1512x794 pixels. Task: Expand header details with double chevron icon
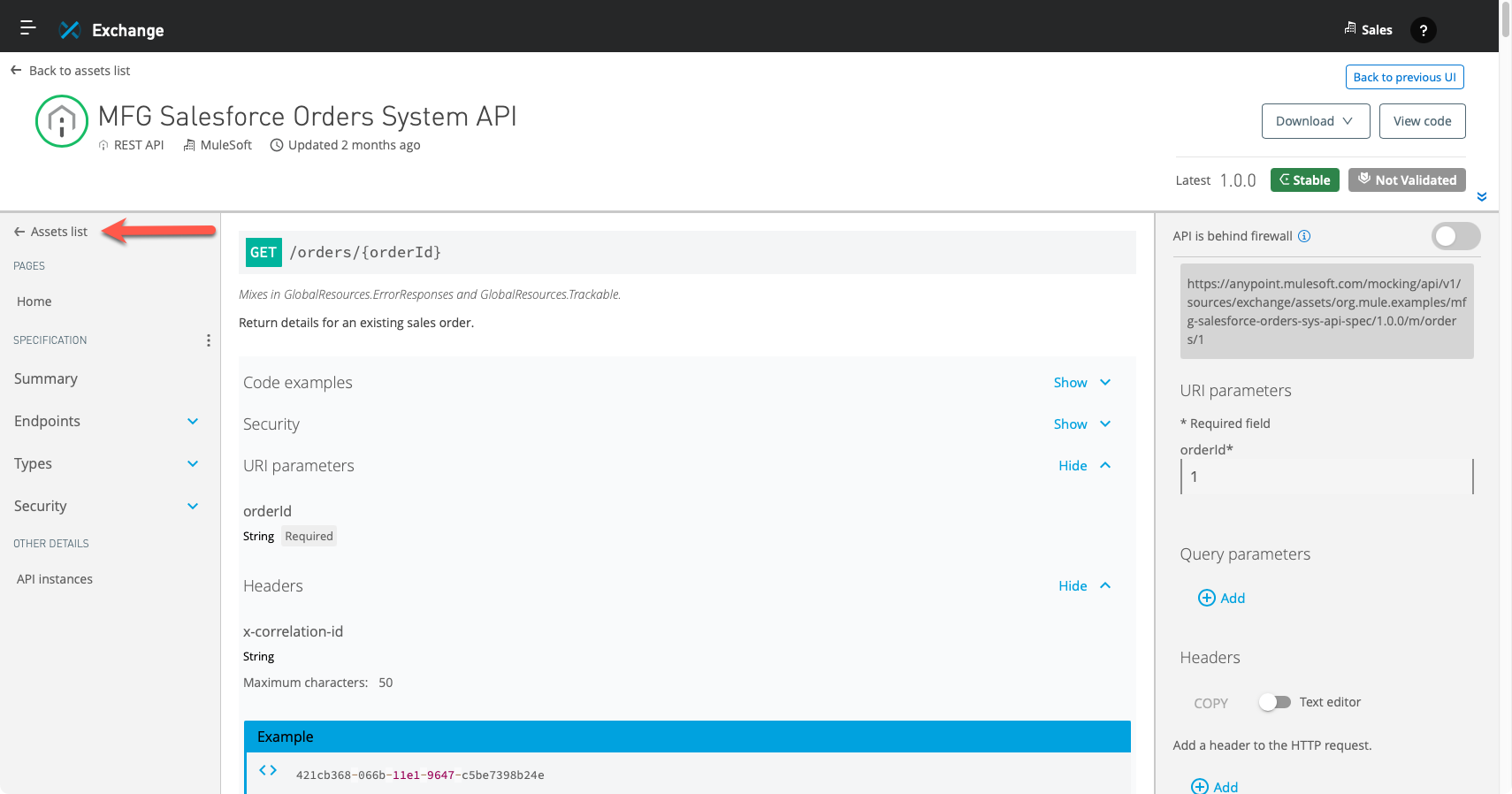point(1482,196)
